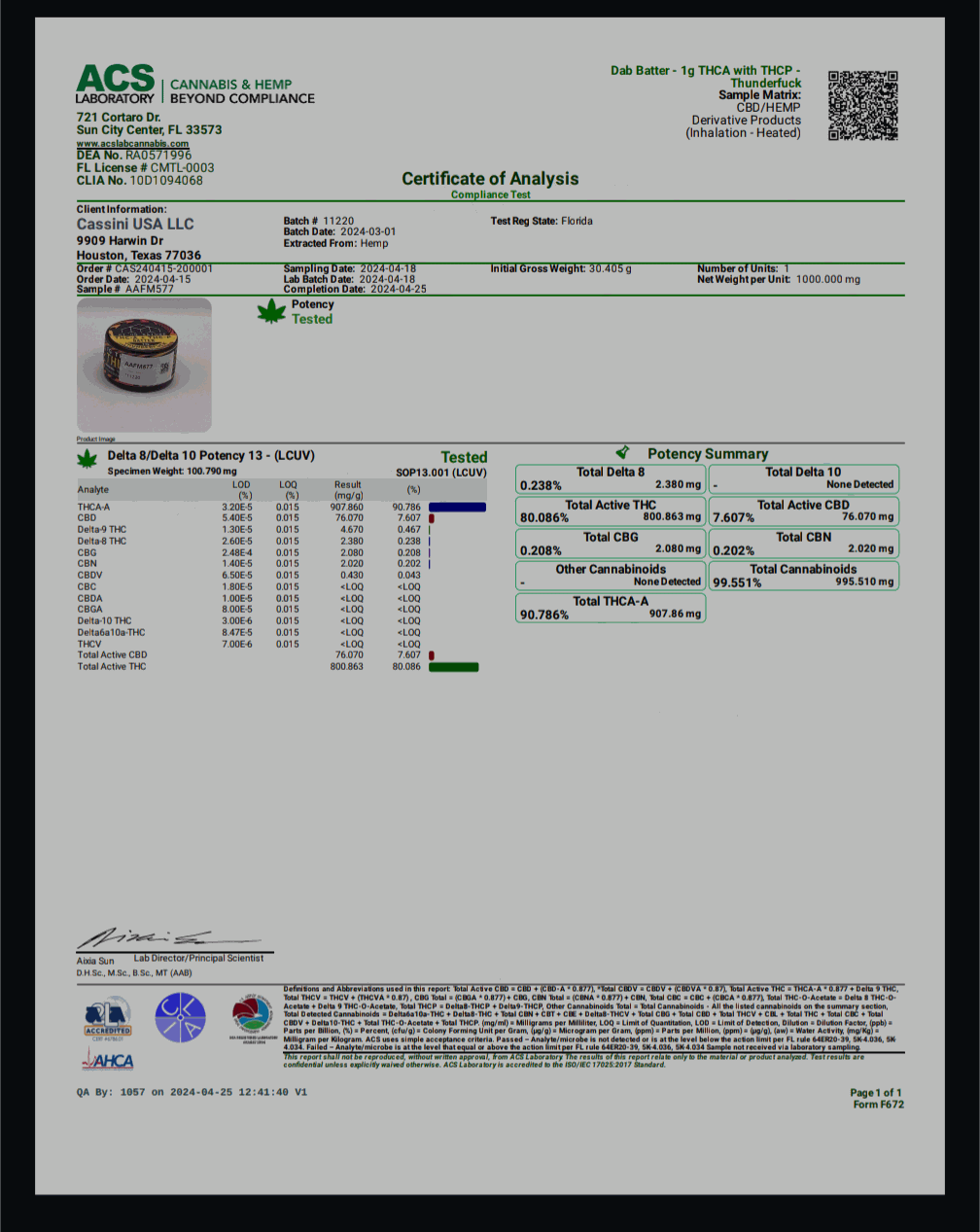Click the QA By 1057 timestamp line
The width and height of the screenshot is (980, 1232).
coord(192,1093)
